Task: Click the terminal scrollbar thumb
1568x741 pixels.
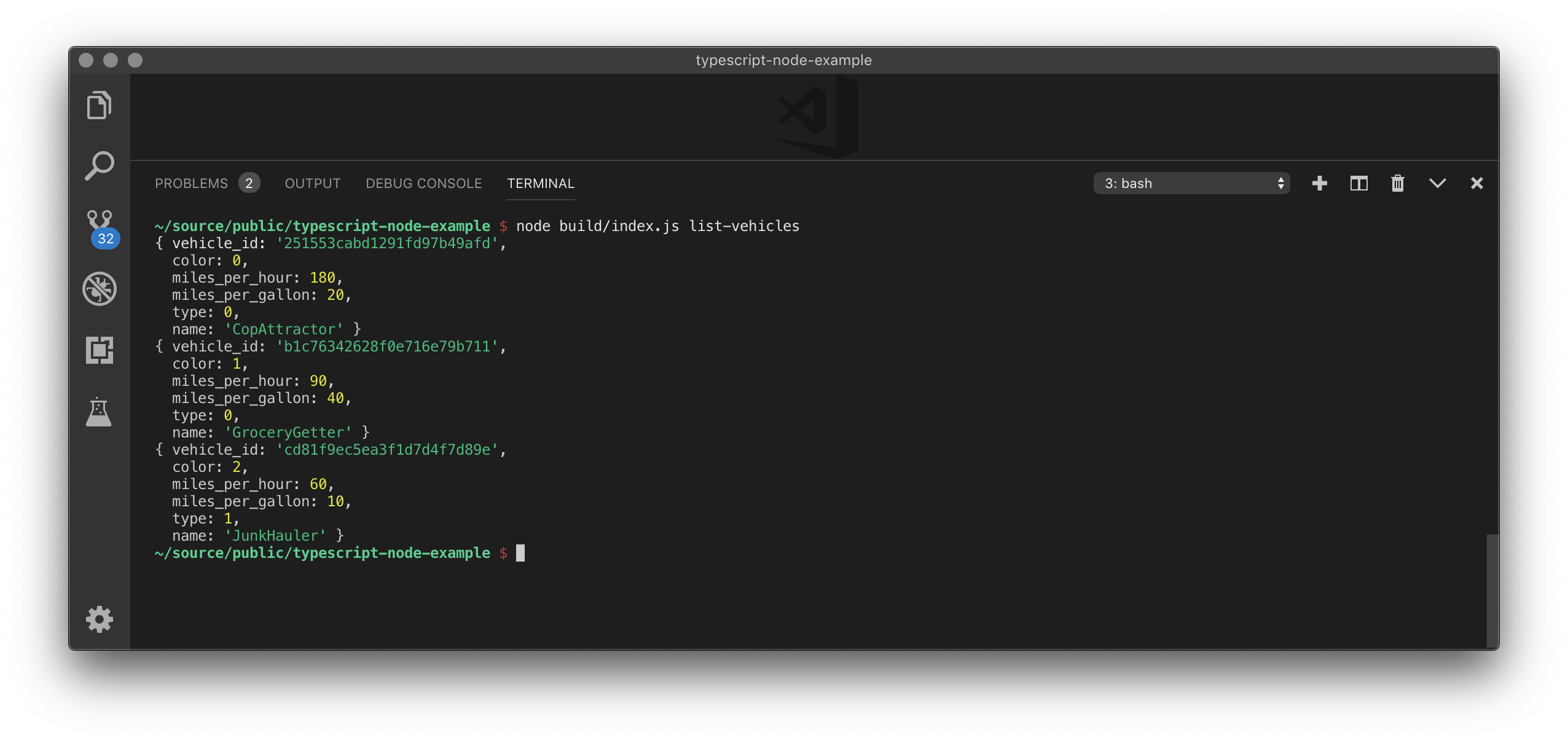Action: click(x=1492, y=590)
